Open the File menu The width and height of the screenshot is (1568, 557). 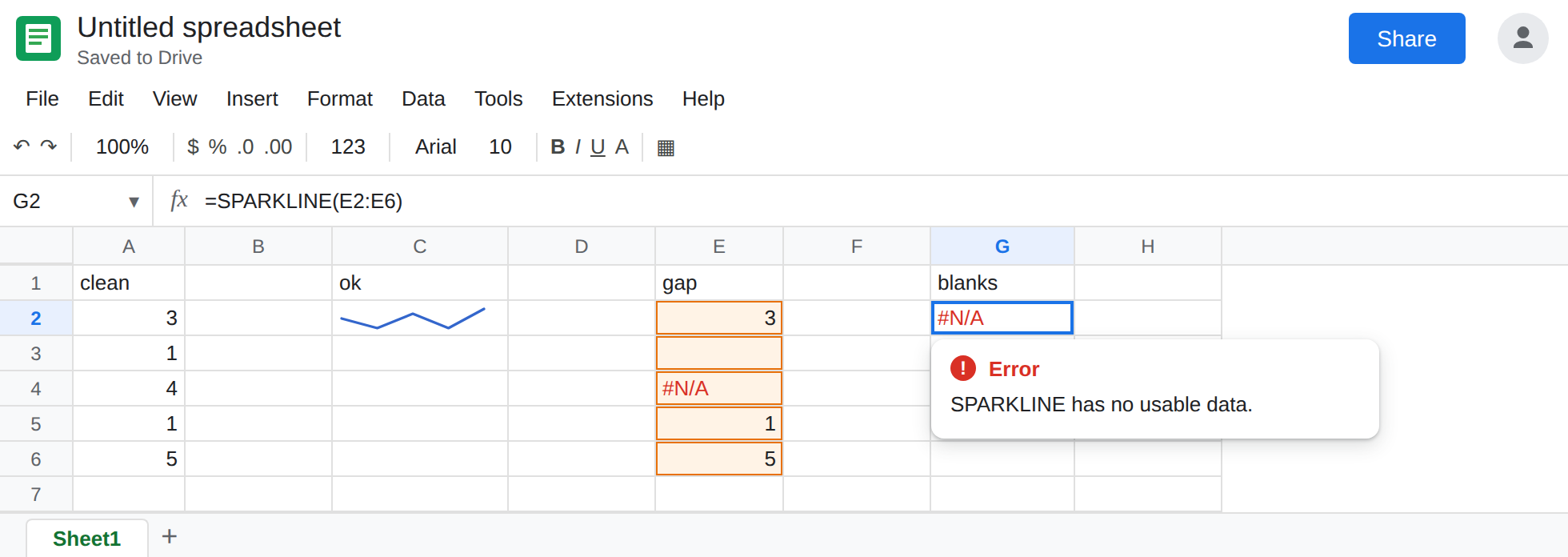(42, 98)
